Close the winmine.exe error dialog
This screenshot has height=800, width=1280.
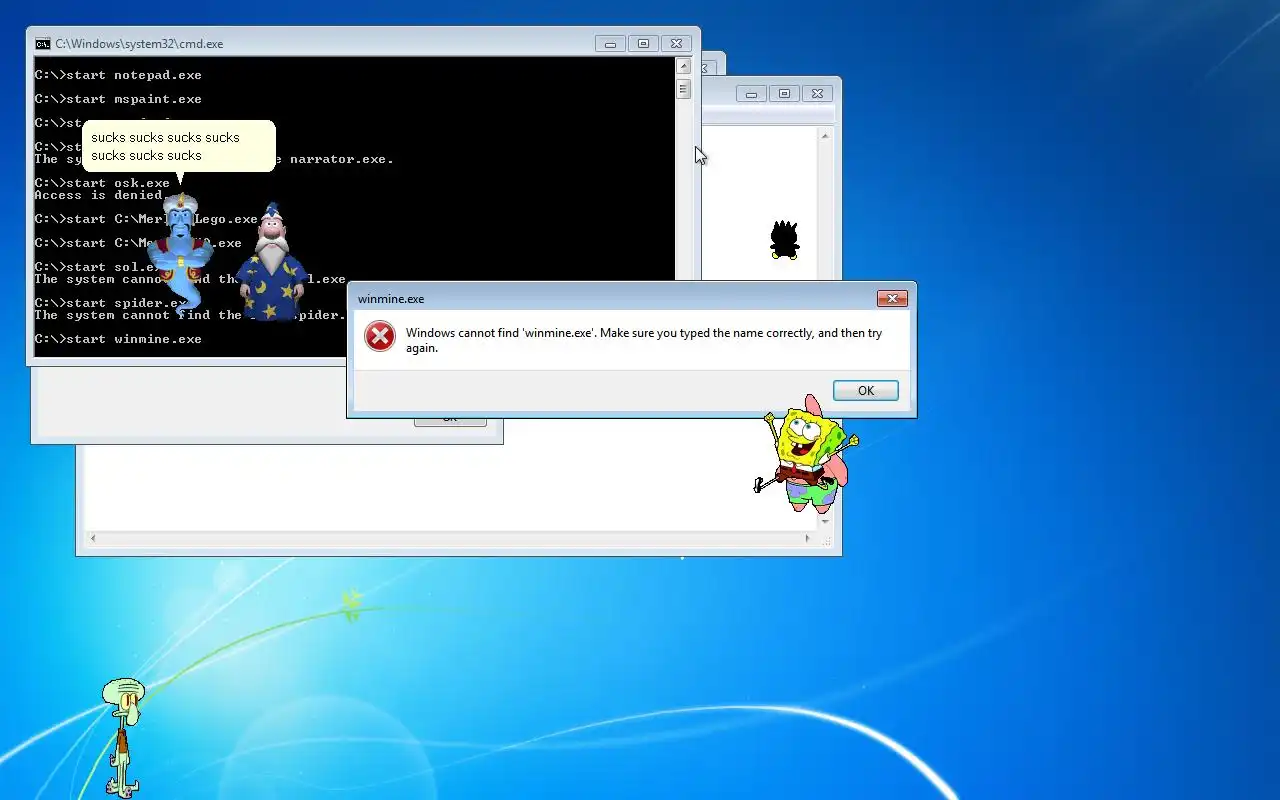pos(892,299)
